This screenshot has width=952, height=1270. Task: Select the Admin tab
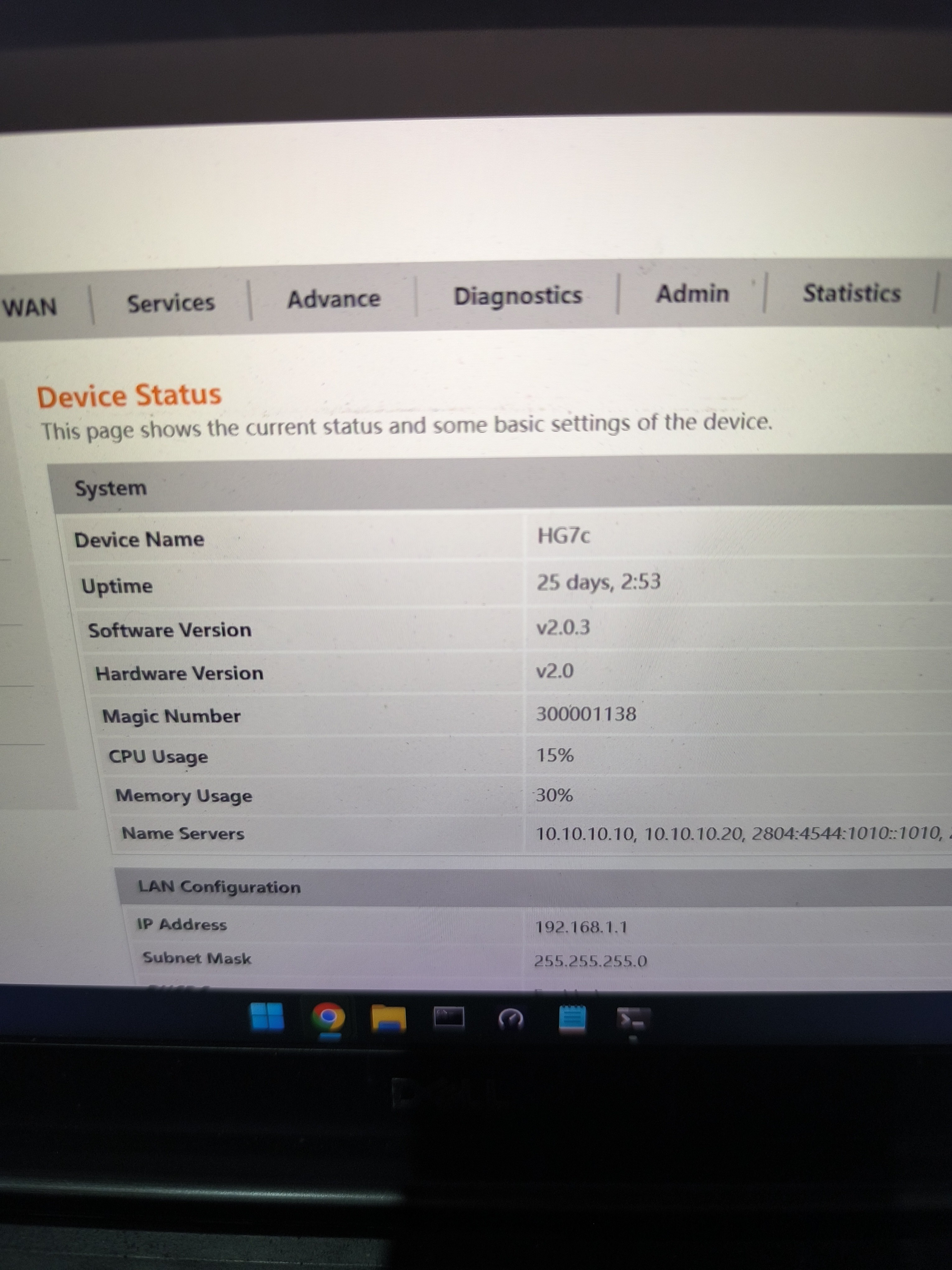click(x=692, y=294)
